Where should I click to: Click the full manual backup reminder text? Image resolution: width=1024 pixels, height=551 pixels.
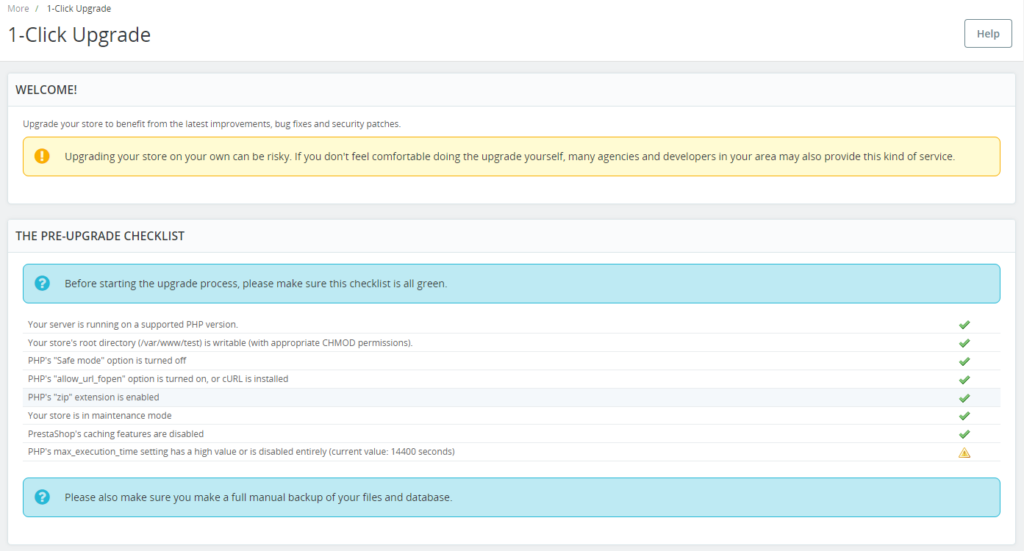pos(258,497)
